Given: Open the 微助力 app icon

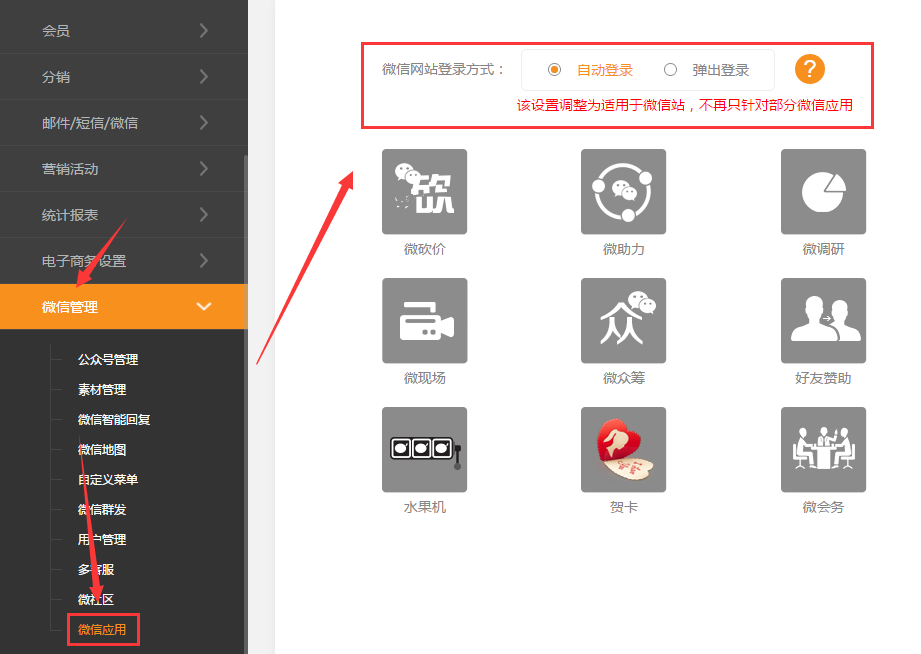Looking at the screenshot, I should pos(623,191).
